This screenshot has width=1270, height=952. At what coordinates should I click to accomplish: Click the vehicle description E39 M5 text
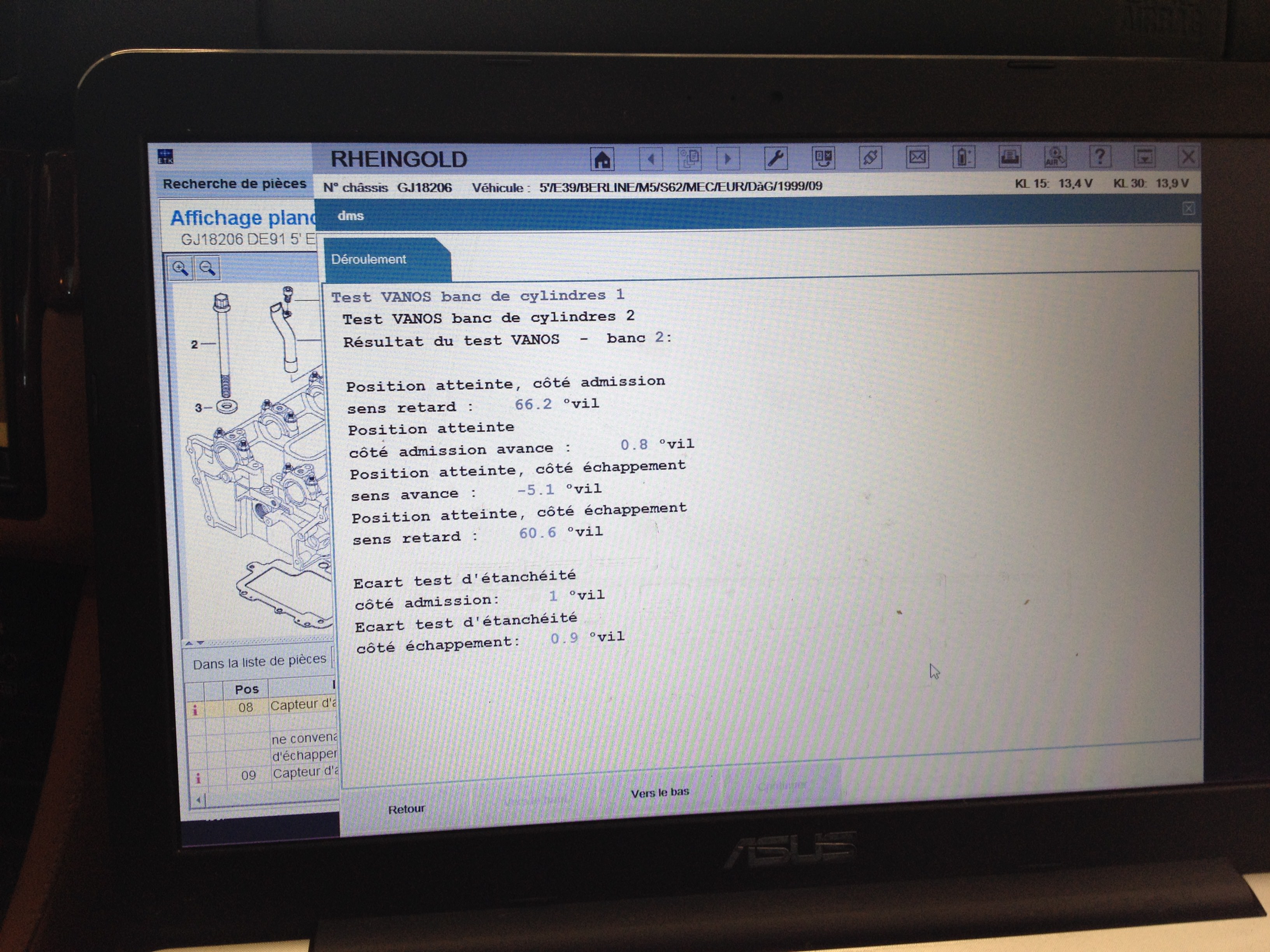(x=681, y=187)
